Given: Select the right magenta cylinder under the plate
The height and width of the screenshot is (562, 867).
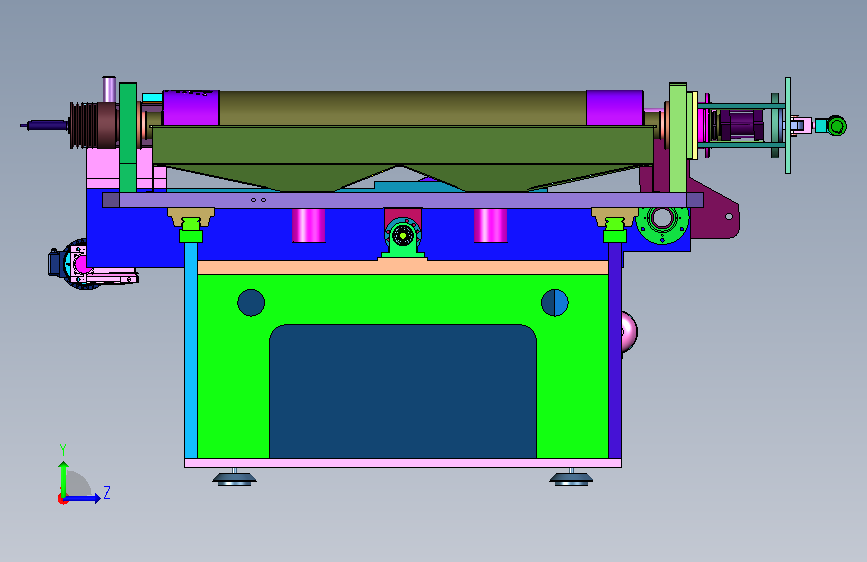Looking at the screenshot, I should tap(490, 226).
